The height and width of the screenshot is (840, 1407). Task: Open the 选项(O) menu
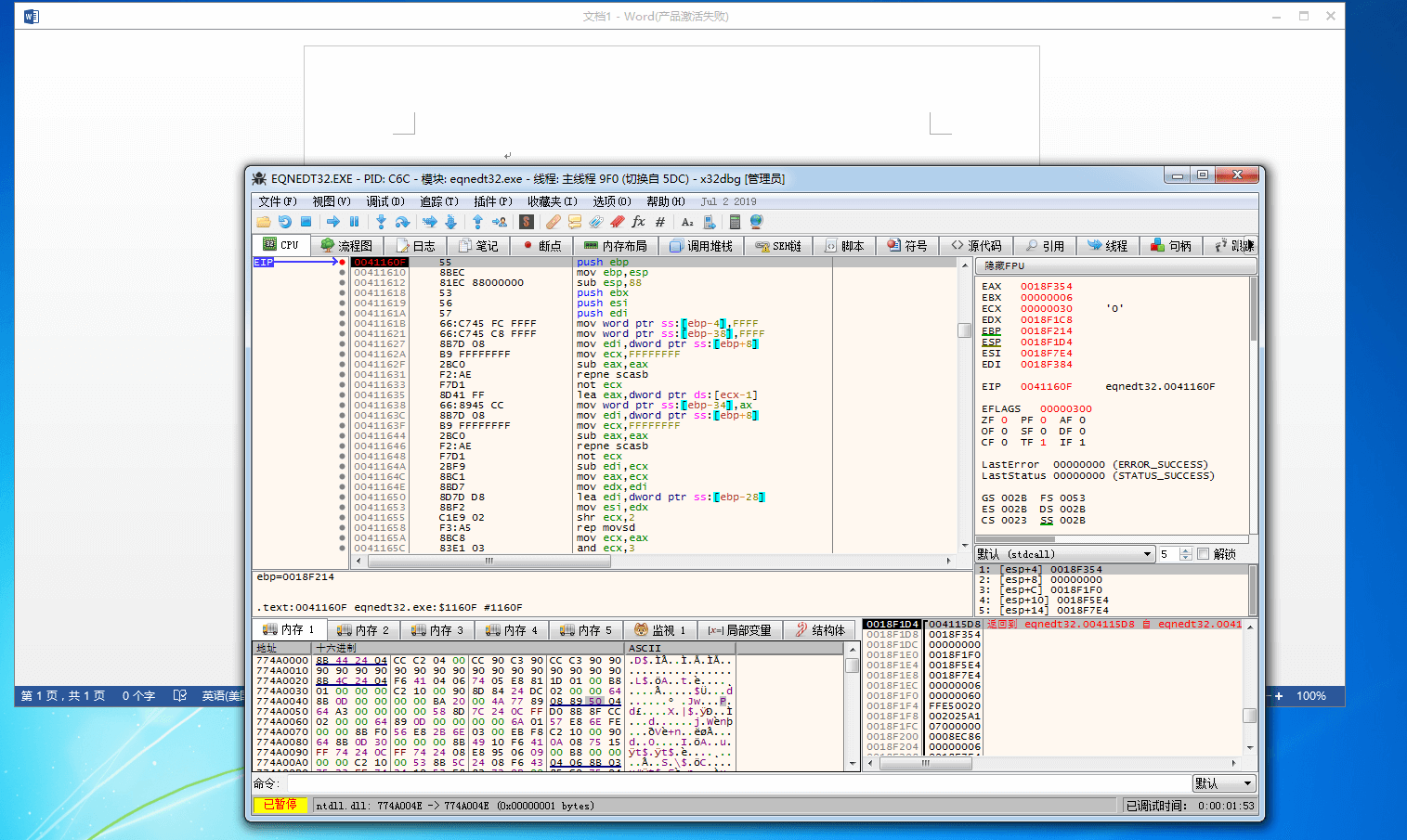tap(612, 201)
